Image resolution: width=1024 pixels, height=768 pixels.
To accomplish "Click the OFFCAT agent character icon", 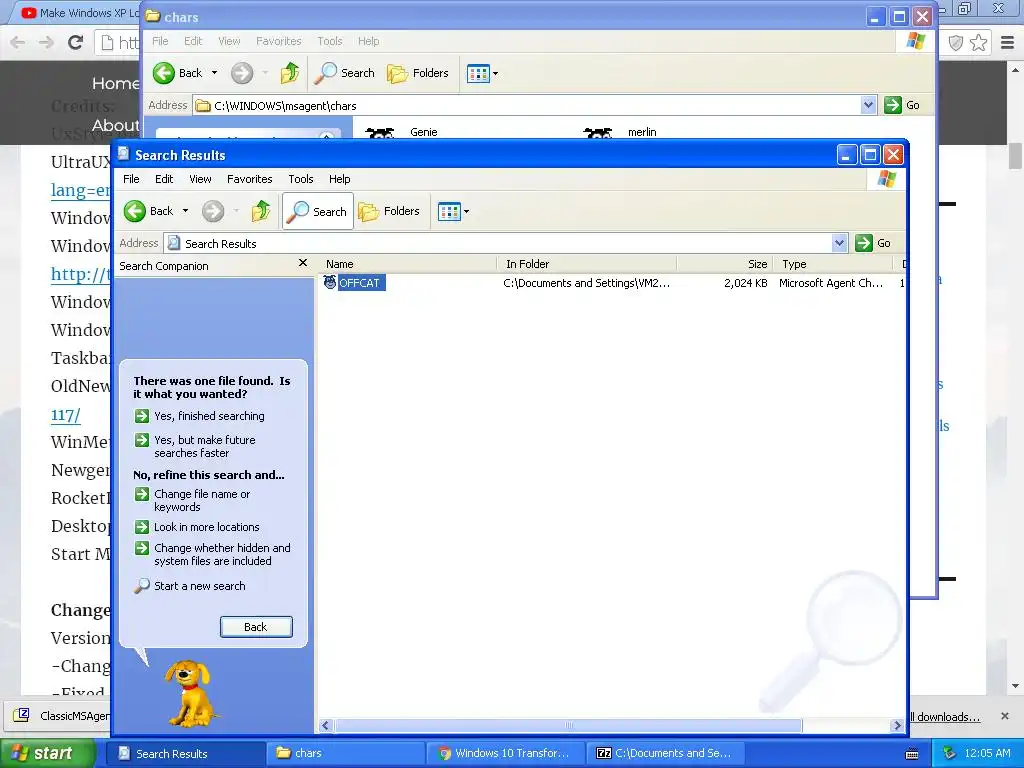I will [x=330, y=282].
